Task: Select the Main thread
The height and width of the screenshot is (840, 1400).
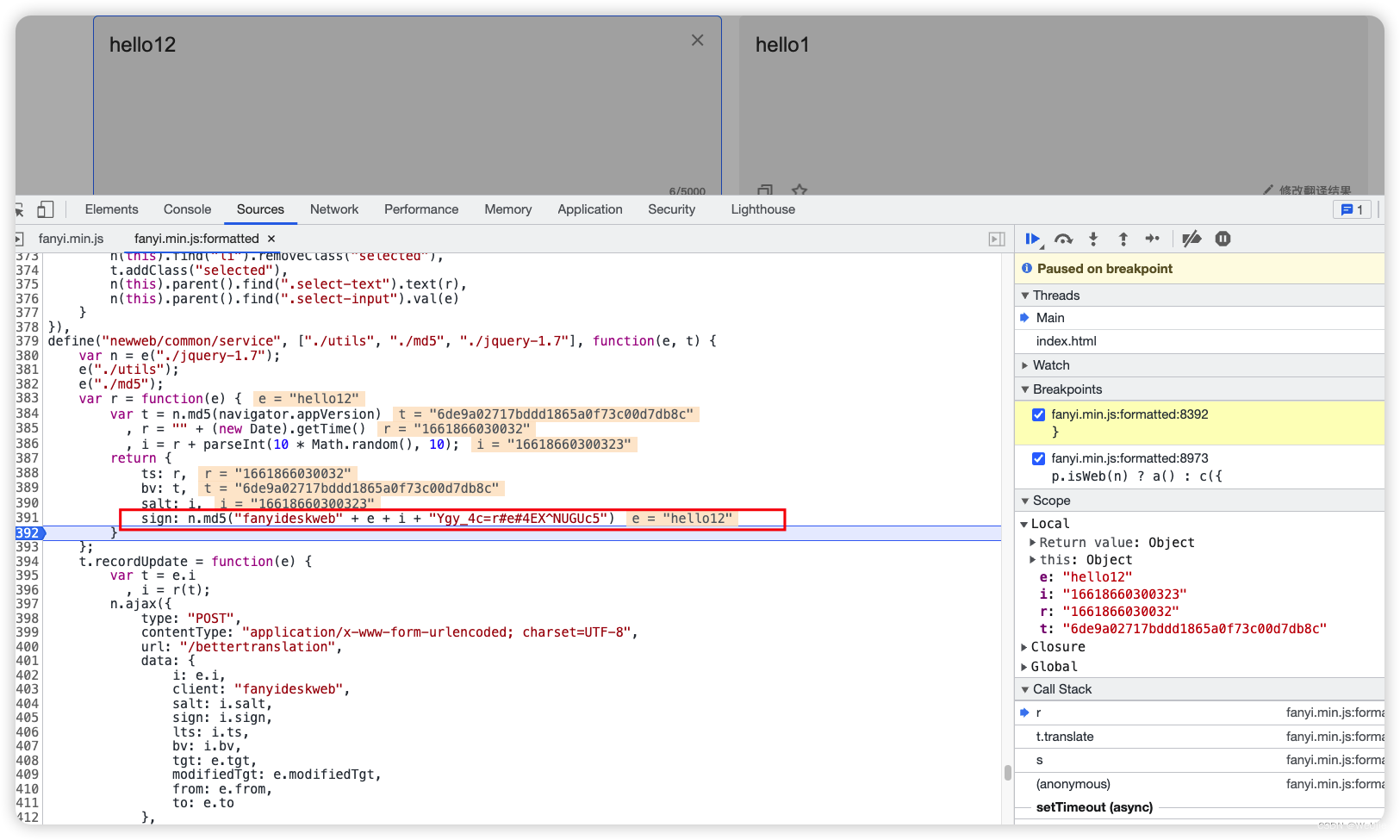Action: click(1199, 318)
